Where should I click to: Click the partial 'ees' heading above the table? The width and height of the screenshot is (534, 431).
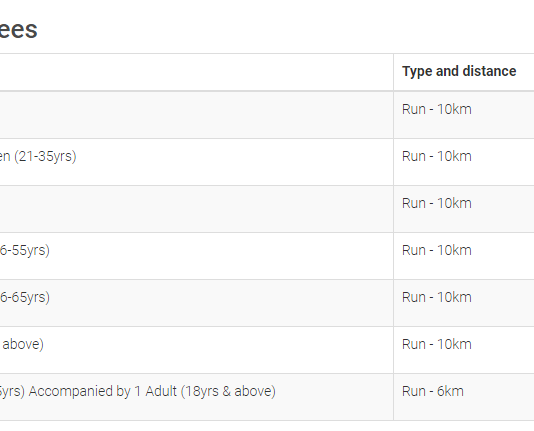[x=18, y=30]
